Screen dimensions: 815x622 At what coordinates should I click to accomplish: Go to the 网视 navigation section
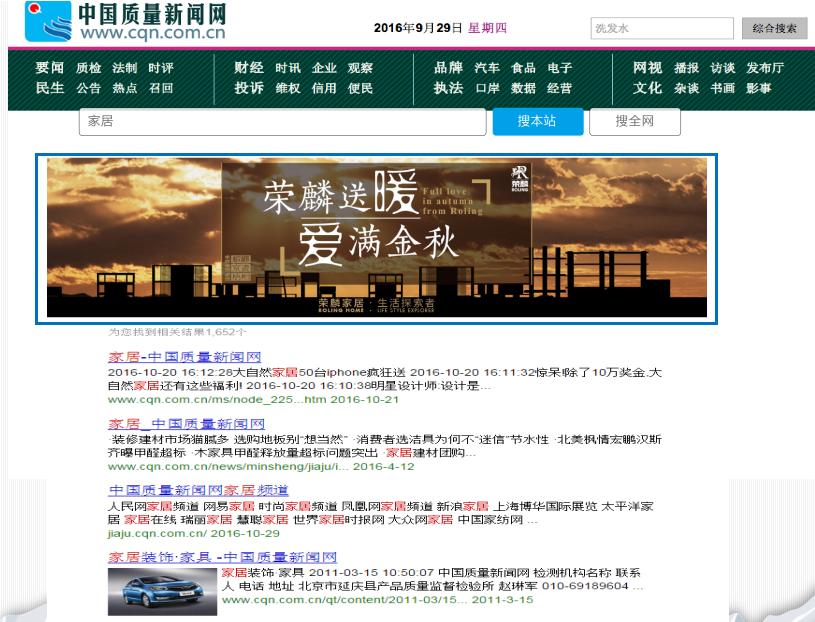(x=647, y=68)
